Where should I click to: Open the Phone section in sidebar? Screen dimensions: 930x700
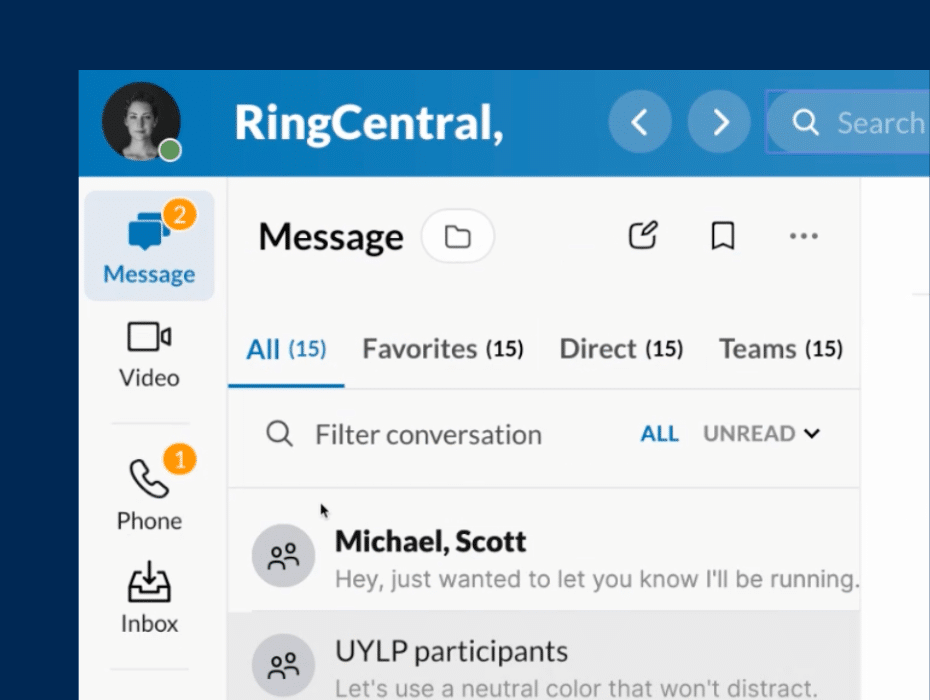pyautogui.click(x=149, y=495)
